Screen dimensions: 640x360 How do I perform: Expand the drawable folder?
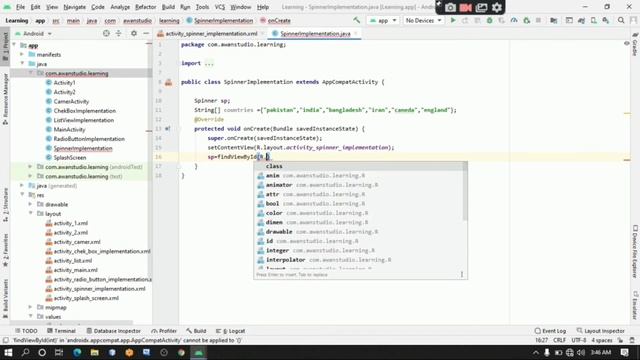[x=31, y=204]
